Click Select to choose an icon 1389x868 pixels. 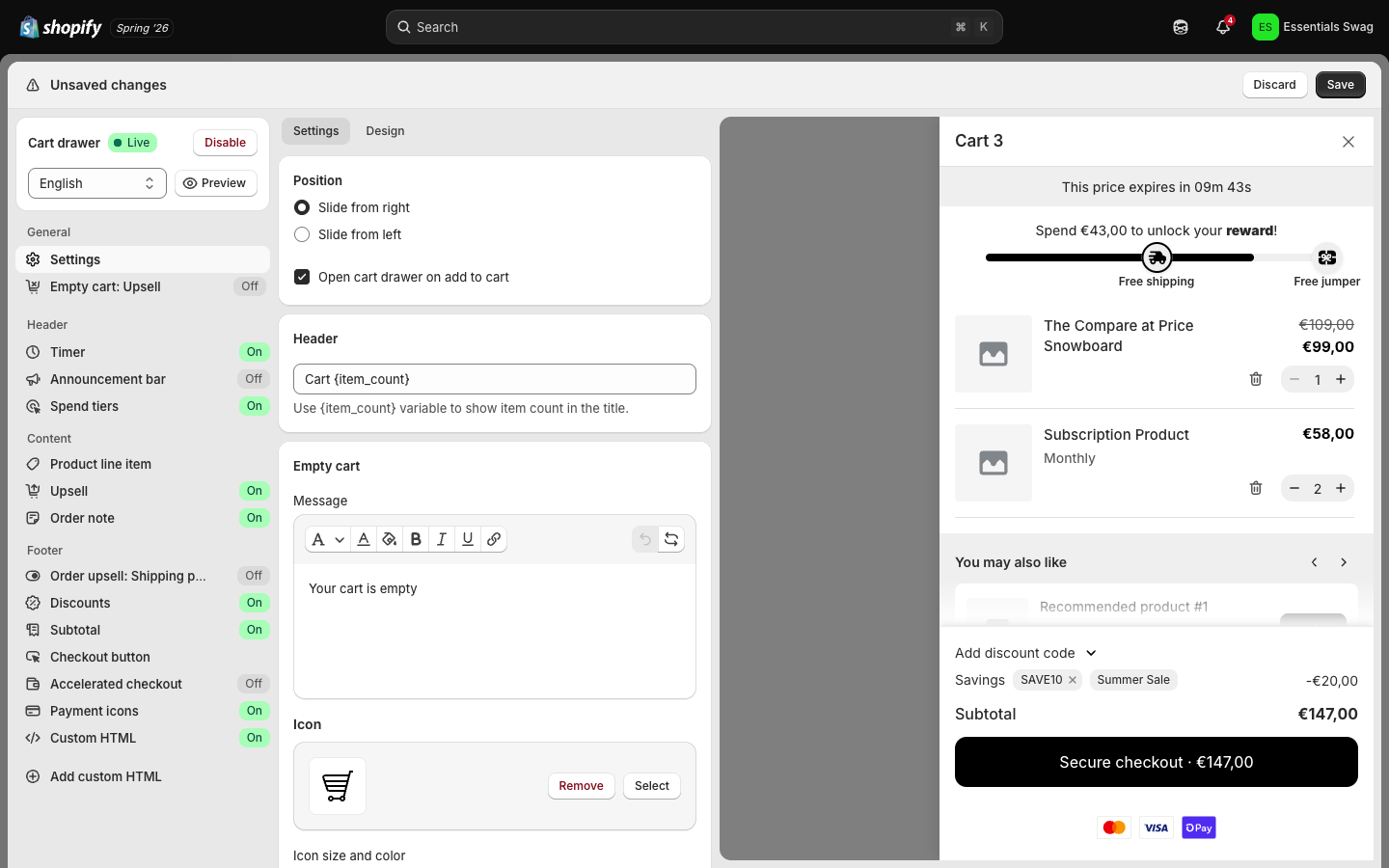[652, 786]
